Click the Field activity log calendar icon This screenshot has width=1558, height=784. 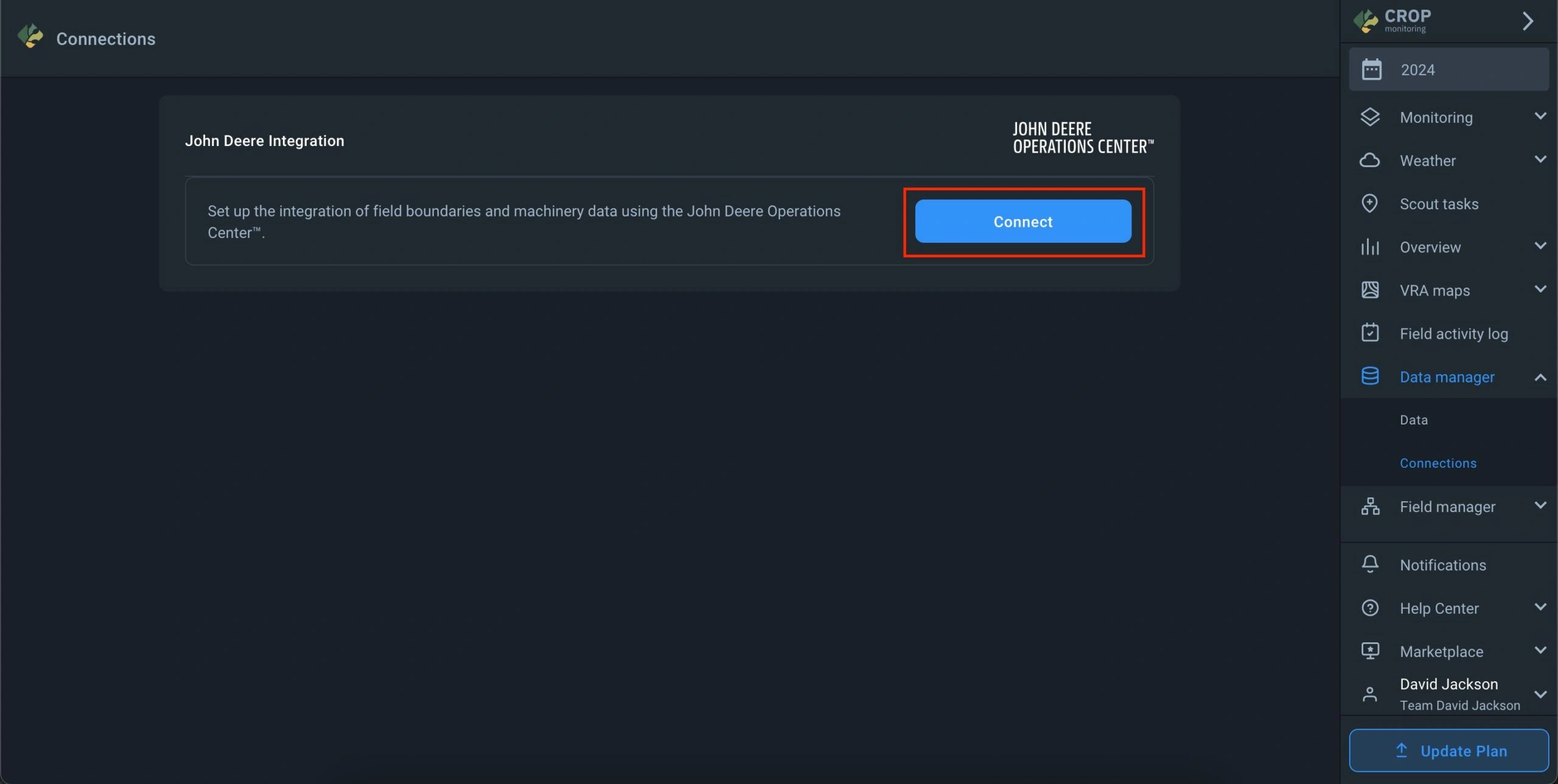point(1370,333)
